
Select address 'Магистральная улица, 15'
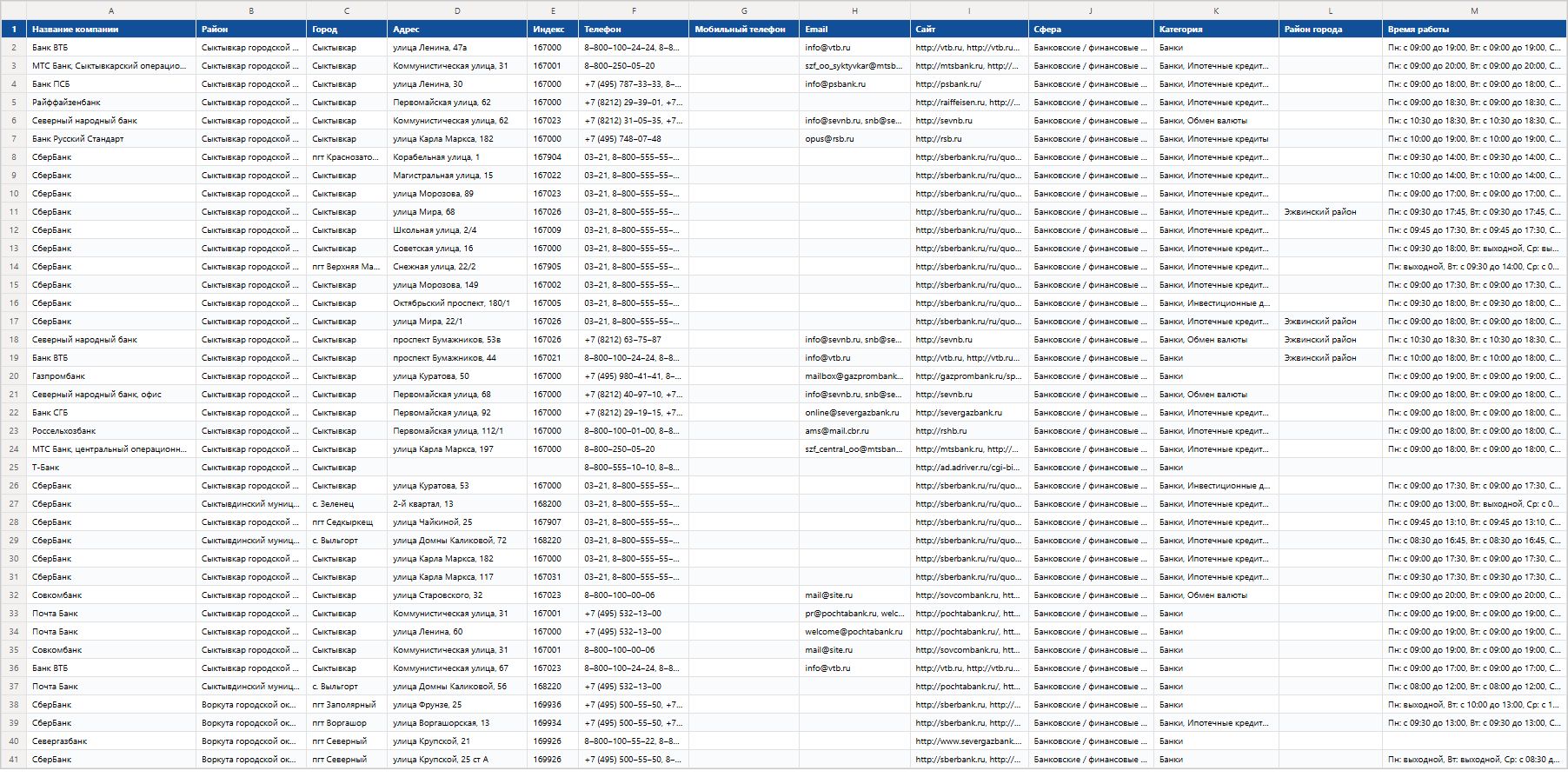pyautogui.click(x=457, y=176)
